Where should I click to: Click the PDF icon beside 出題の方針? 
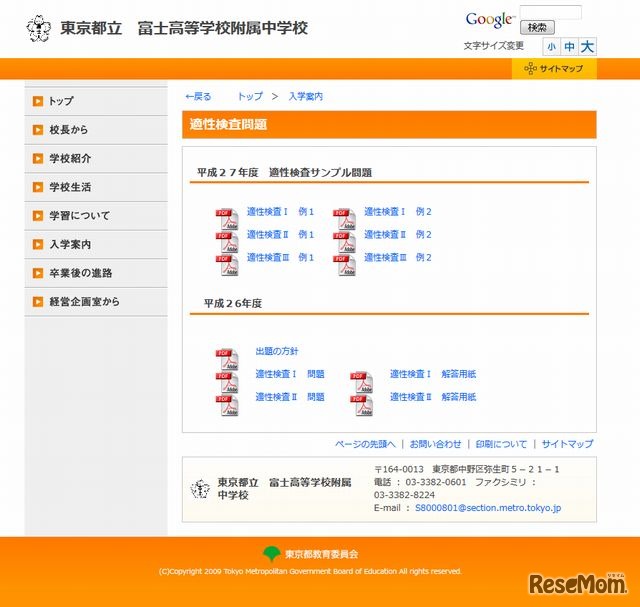pyautogui.click(x=227, y=359)
